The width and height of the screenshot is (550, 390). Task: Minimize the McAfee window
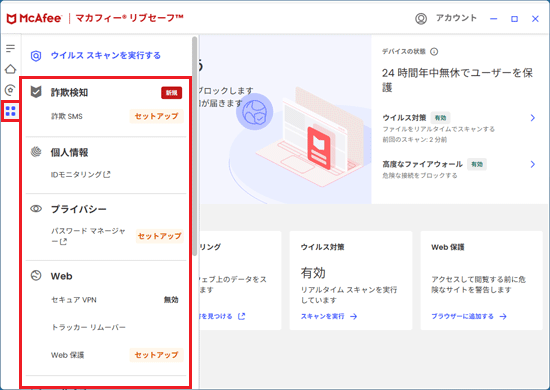[x=494, y=19]
